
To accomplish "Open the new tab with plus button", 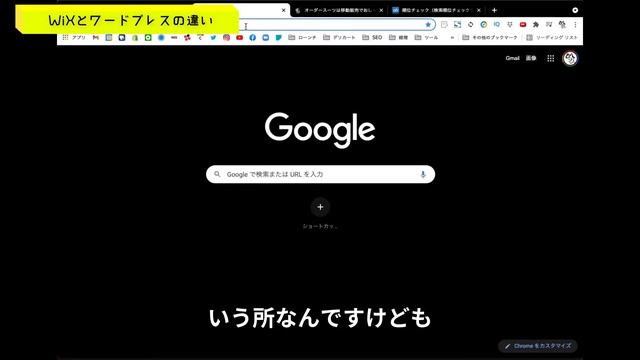I will [x=494, y=10].
